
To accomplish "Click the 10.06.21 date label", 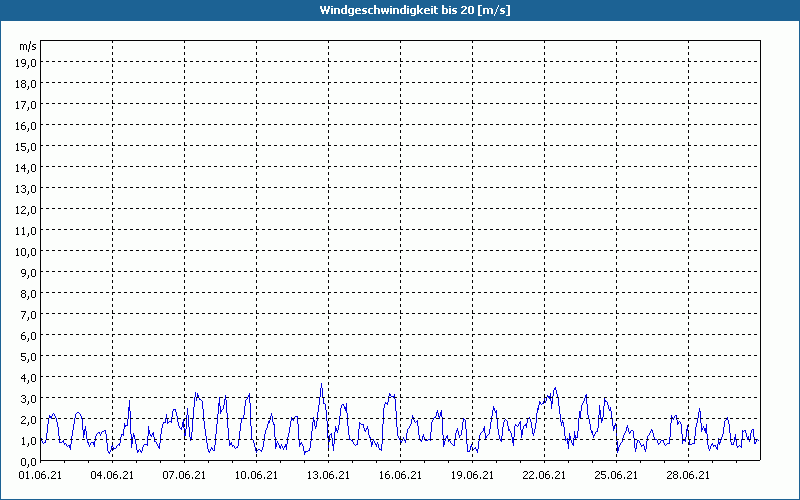I will click(x=256, y=475).
